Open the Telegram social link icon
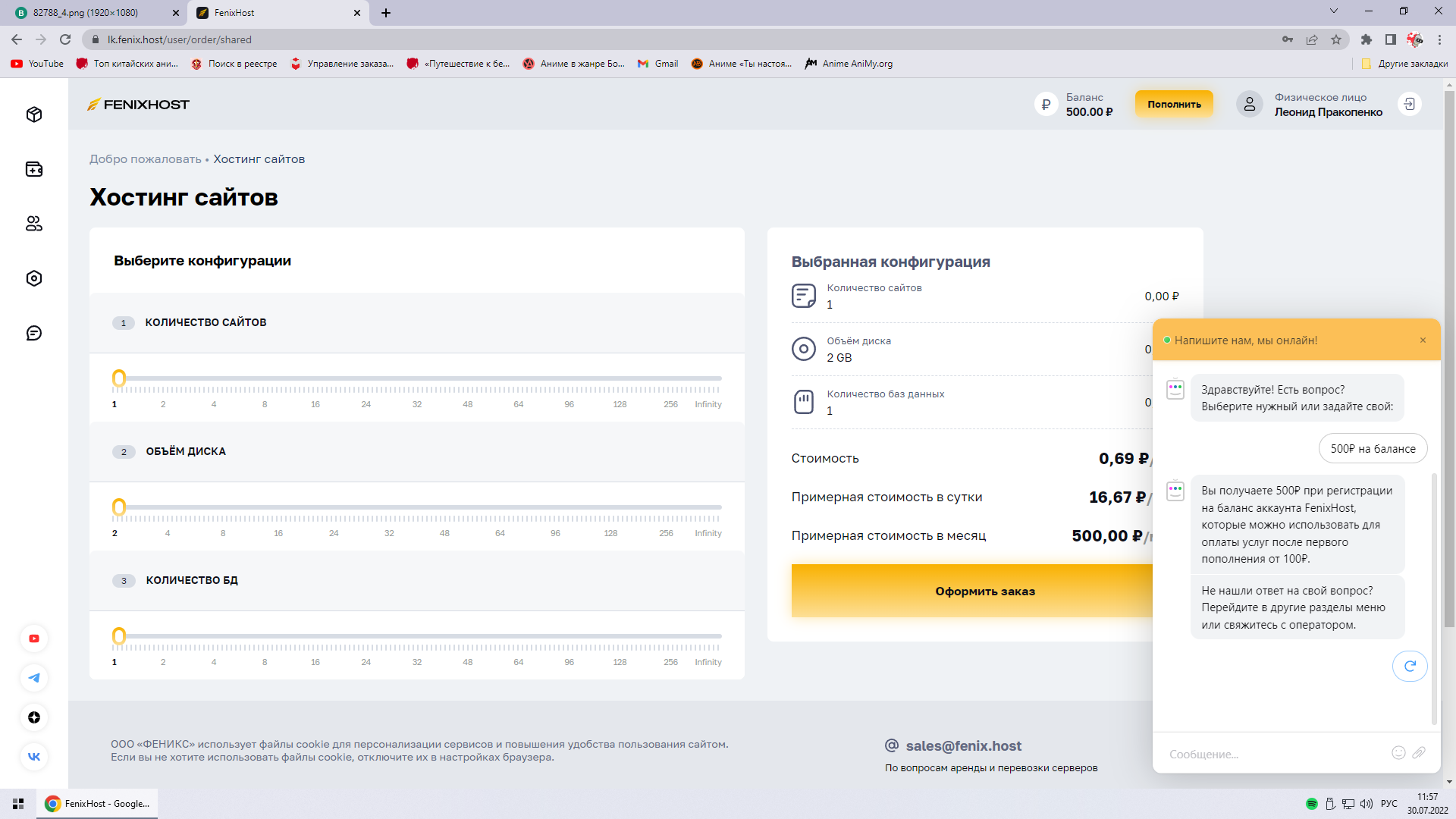1456x819 pixels. point(34,678)
